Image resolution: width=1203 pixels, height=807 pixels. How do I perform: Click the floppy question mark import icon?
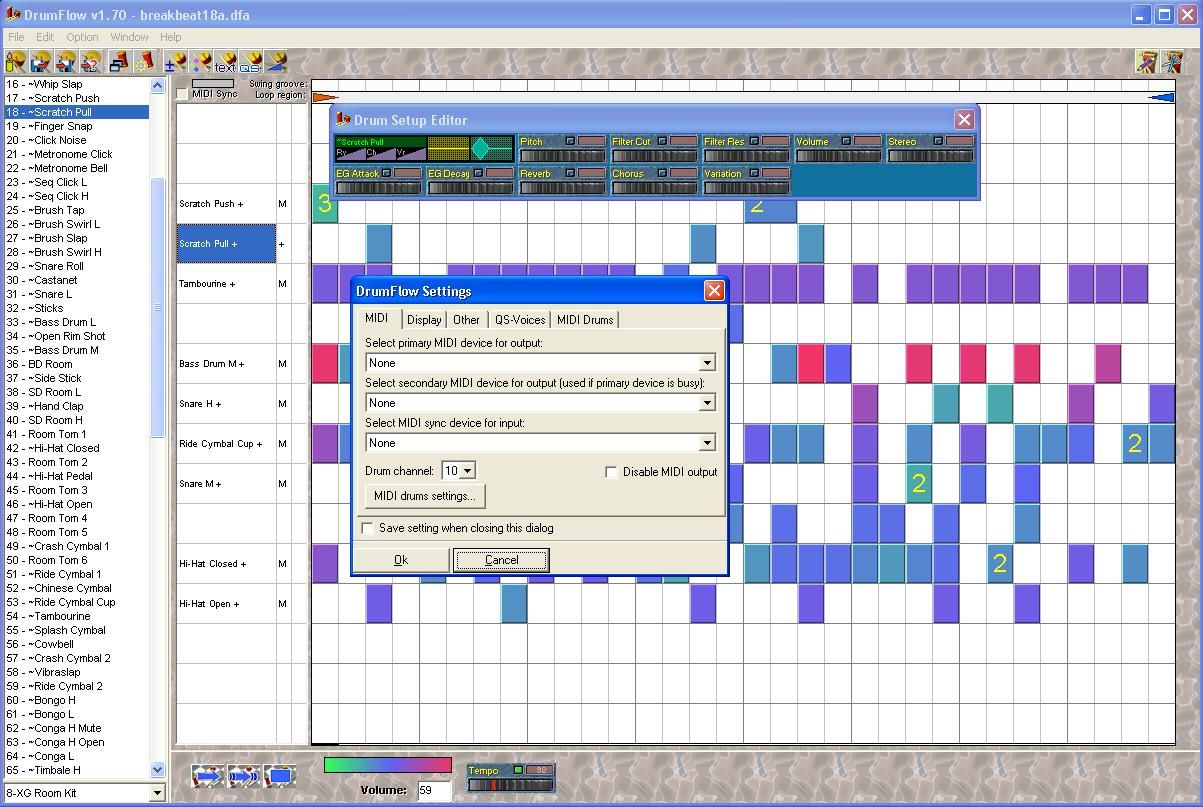90,63
